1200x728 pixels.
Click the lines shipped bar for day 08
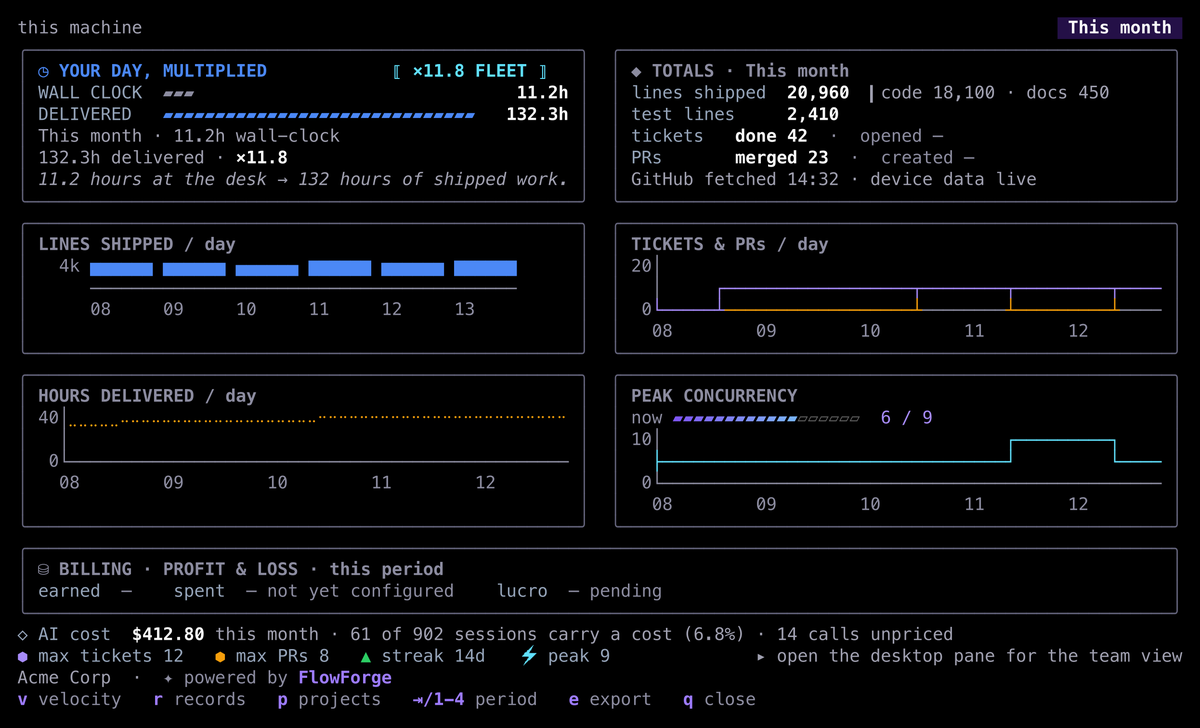point(121,269)
